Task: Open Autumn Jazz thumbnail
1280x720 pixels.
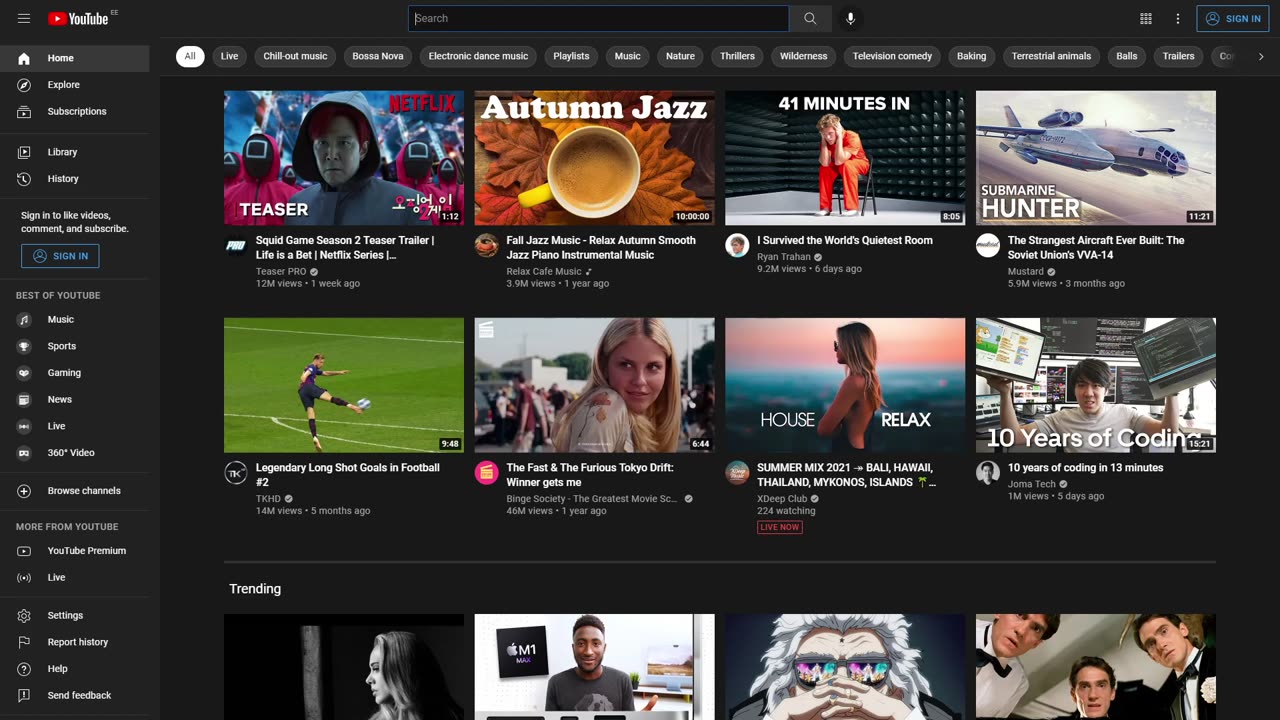Action: (595, 158)
